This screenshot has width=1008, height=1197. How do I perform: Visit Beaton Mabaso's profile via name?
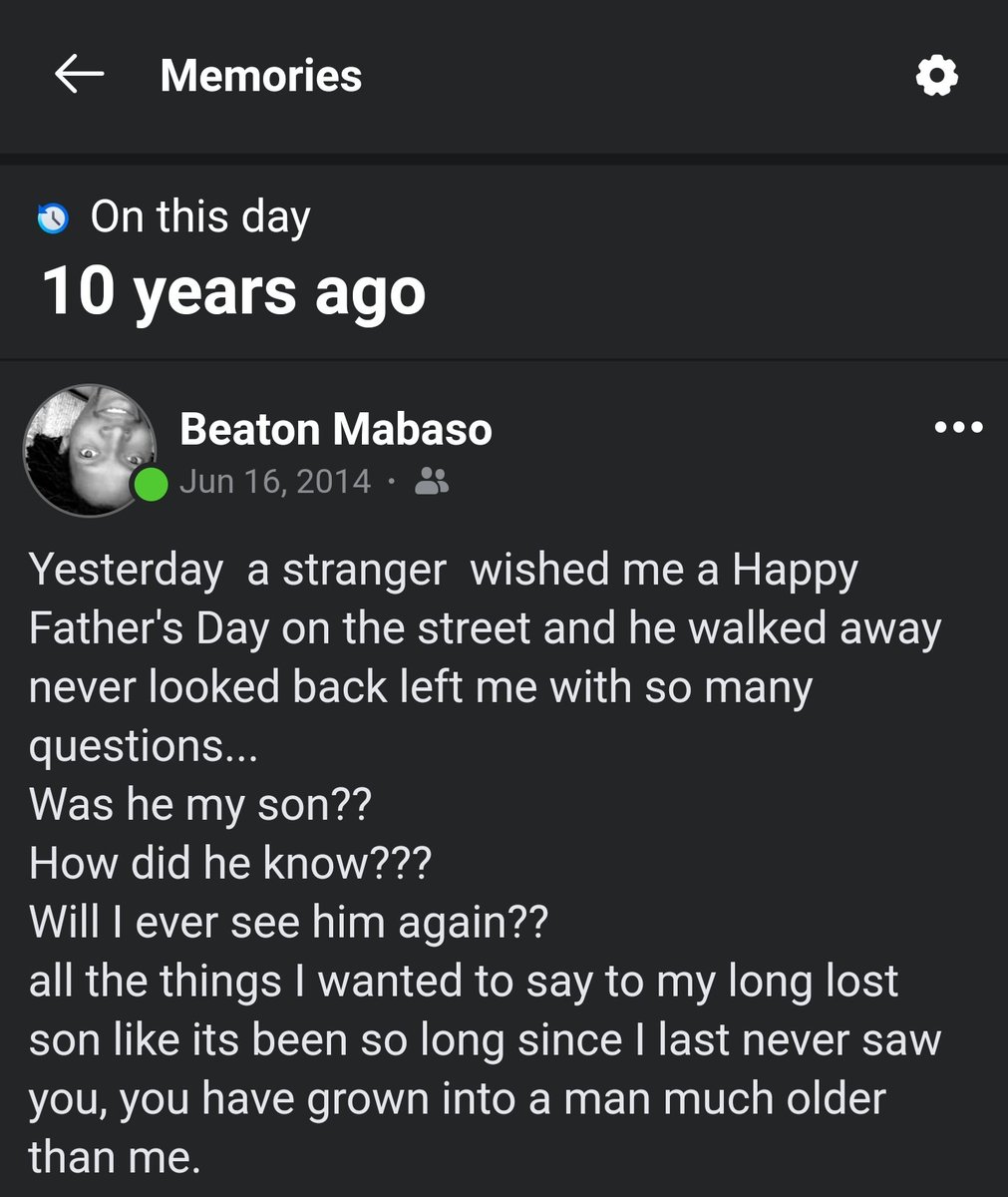(336, 429)
